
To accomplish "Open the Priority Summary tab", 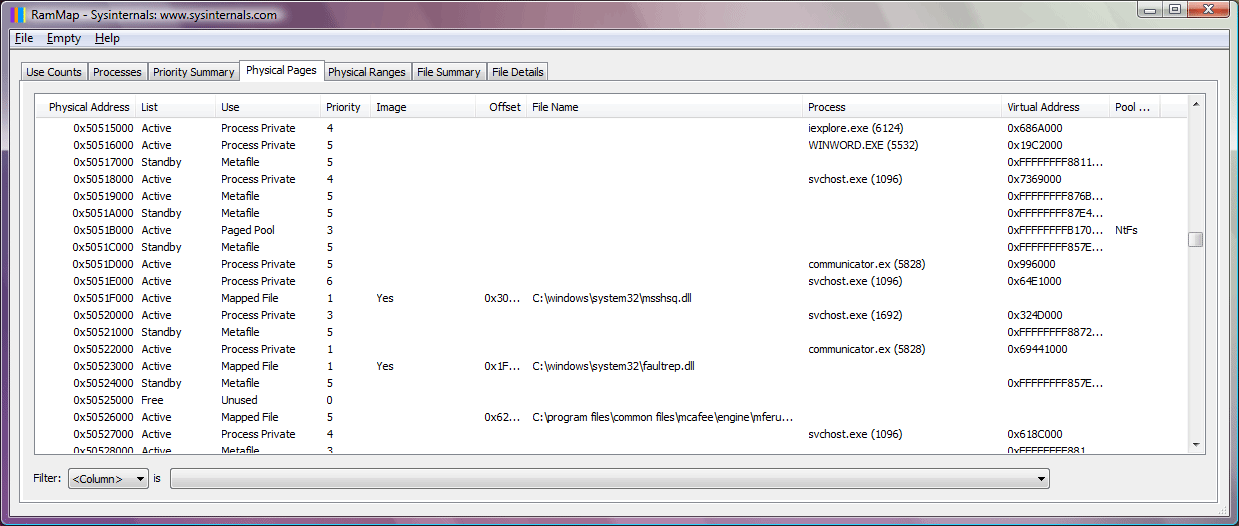I will 193,72.
